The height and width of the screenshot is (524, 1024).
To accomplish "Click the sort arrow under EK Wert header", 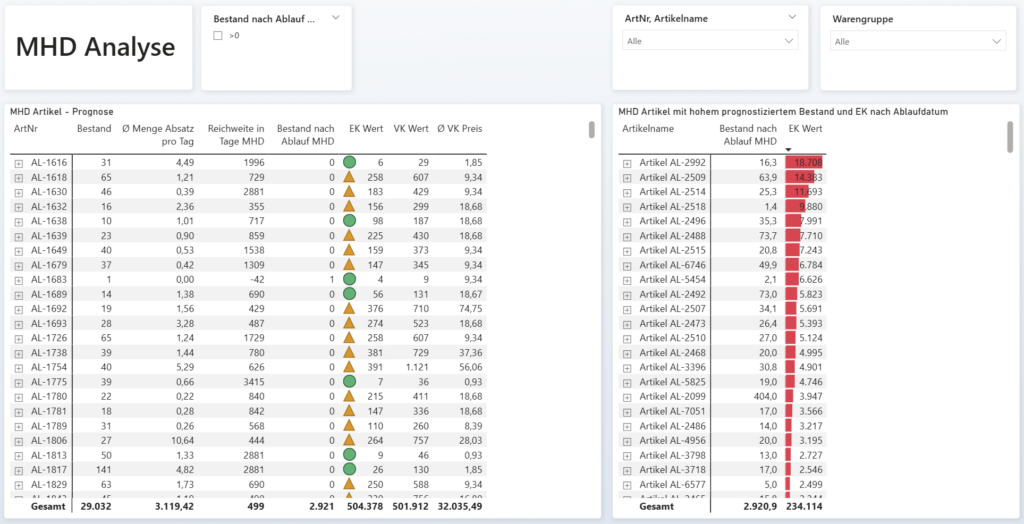I will (788, 149).
